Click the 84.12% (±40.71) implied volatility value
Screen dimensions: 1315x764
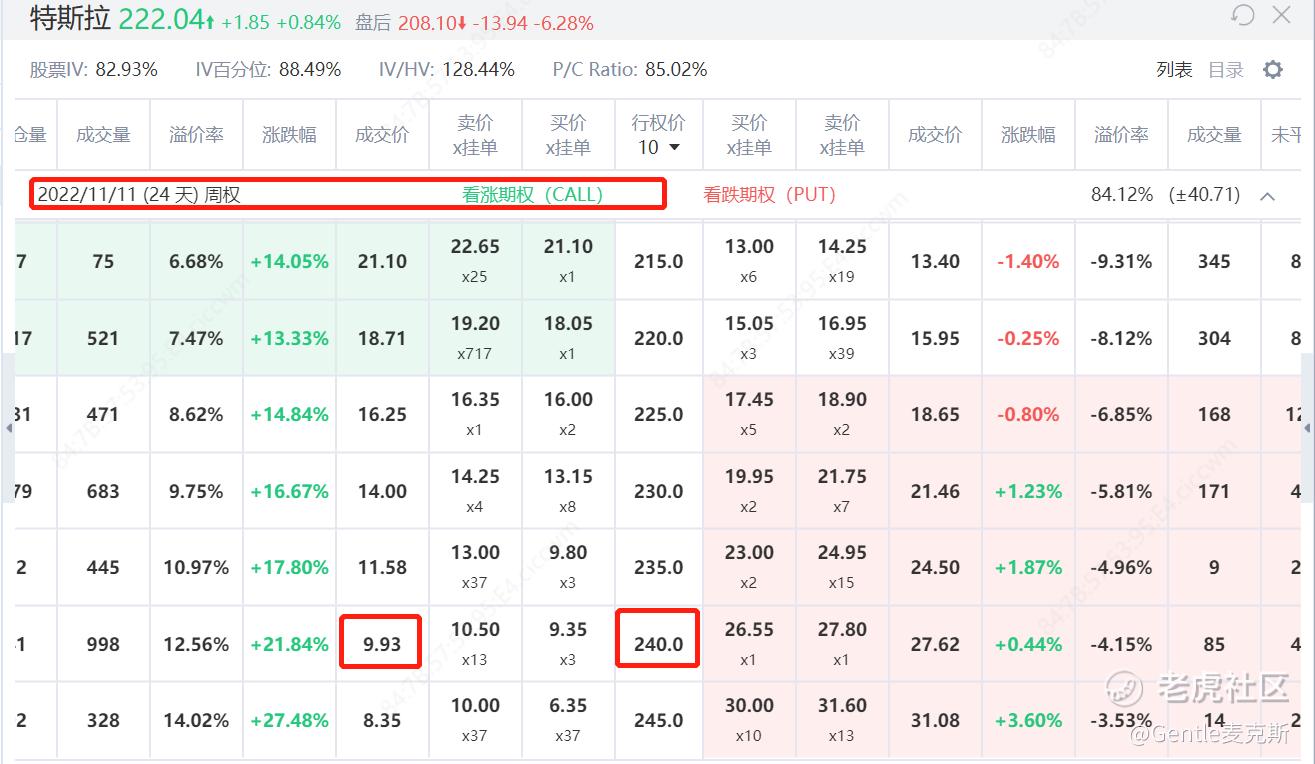tap(1165, 195)
